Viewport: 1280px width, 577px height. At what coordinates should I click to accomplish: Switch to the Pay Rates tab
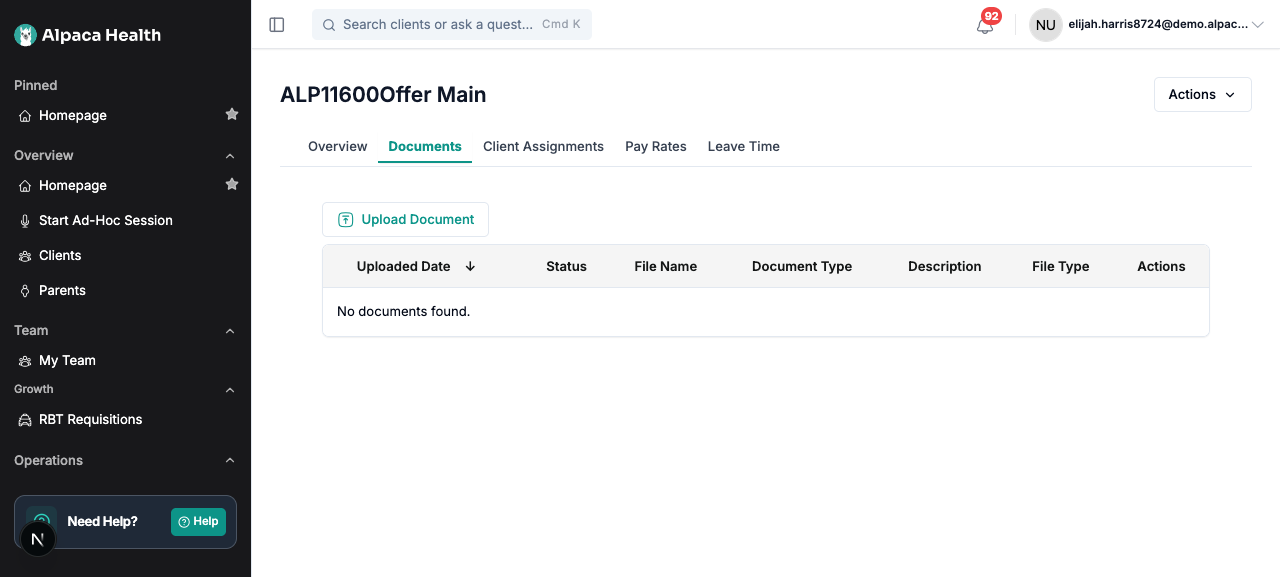tap(656, 146)
